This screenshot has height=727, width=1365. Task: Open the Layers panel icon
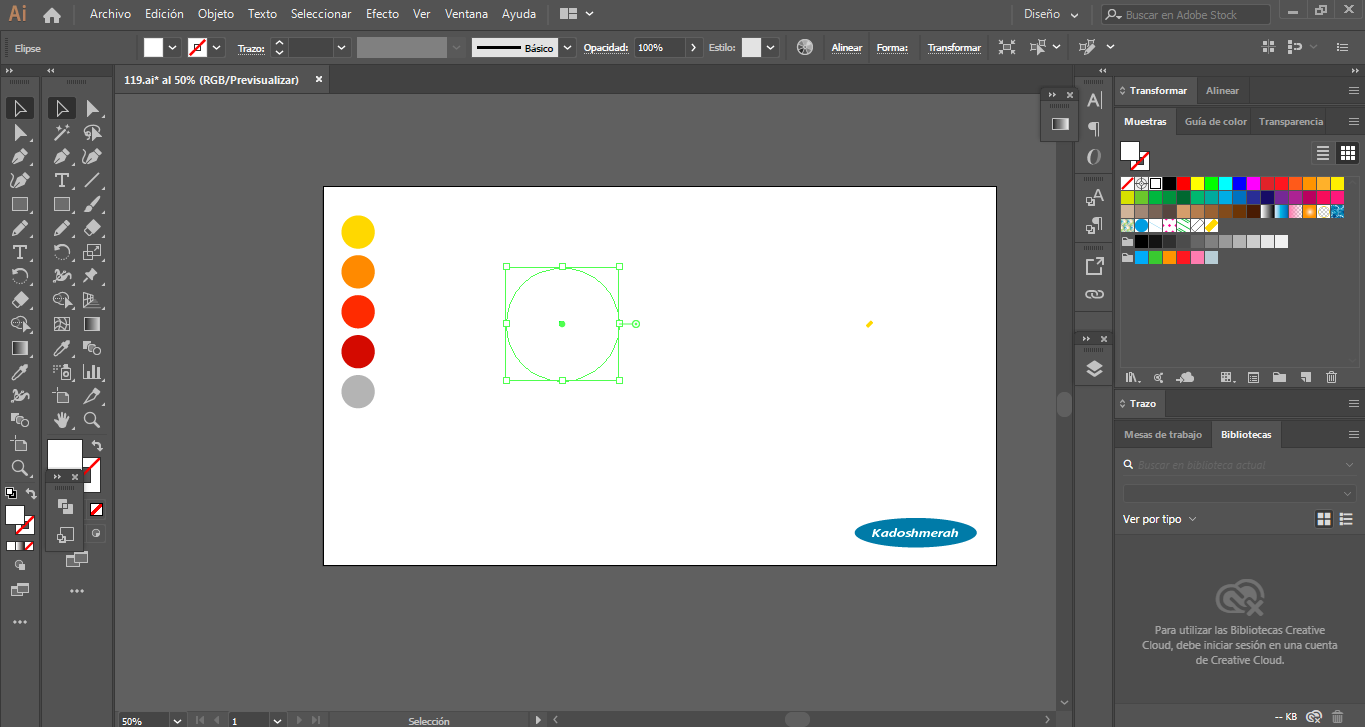coord(1094,369)
